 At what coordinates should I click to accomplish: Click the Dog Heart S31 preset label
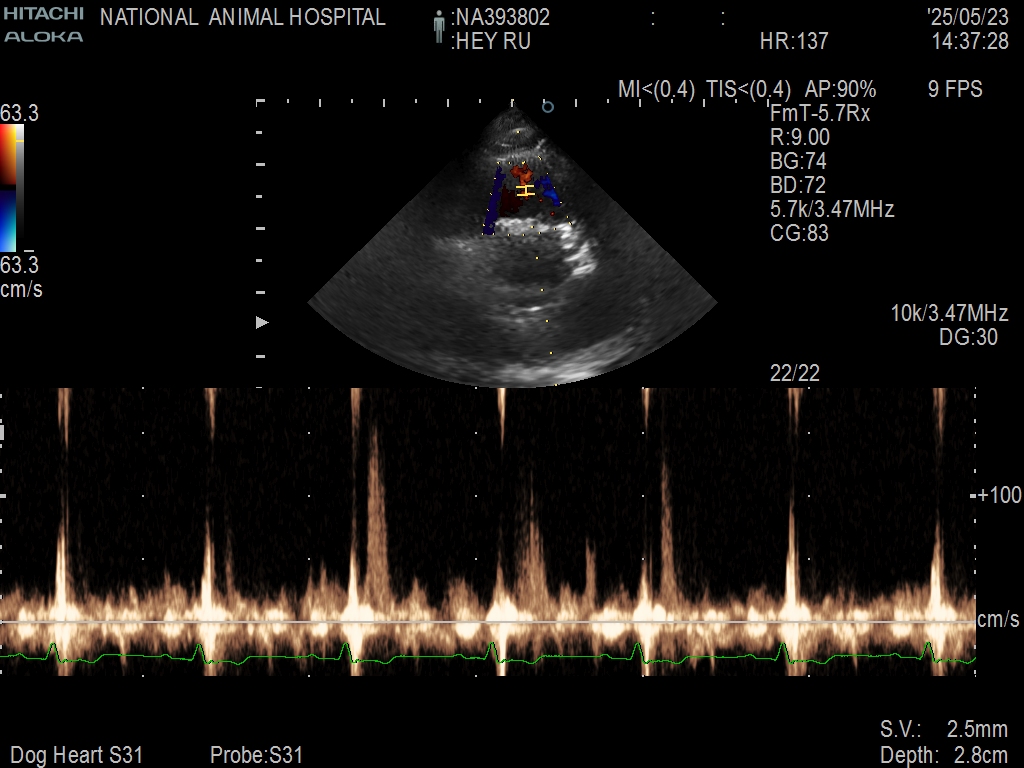click(76, 755)
